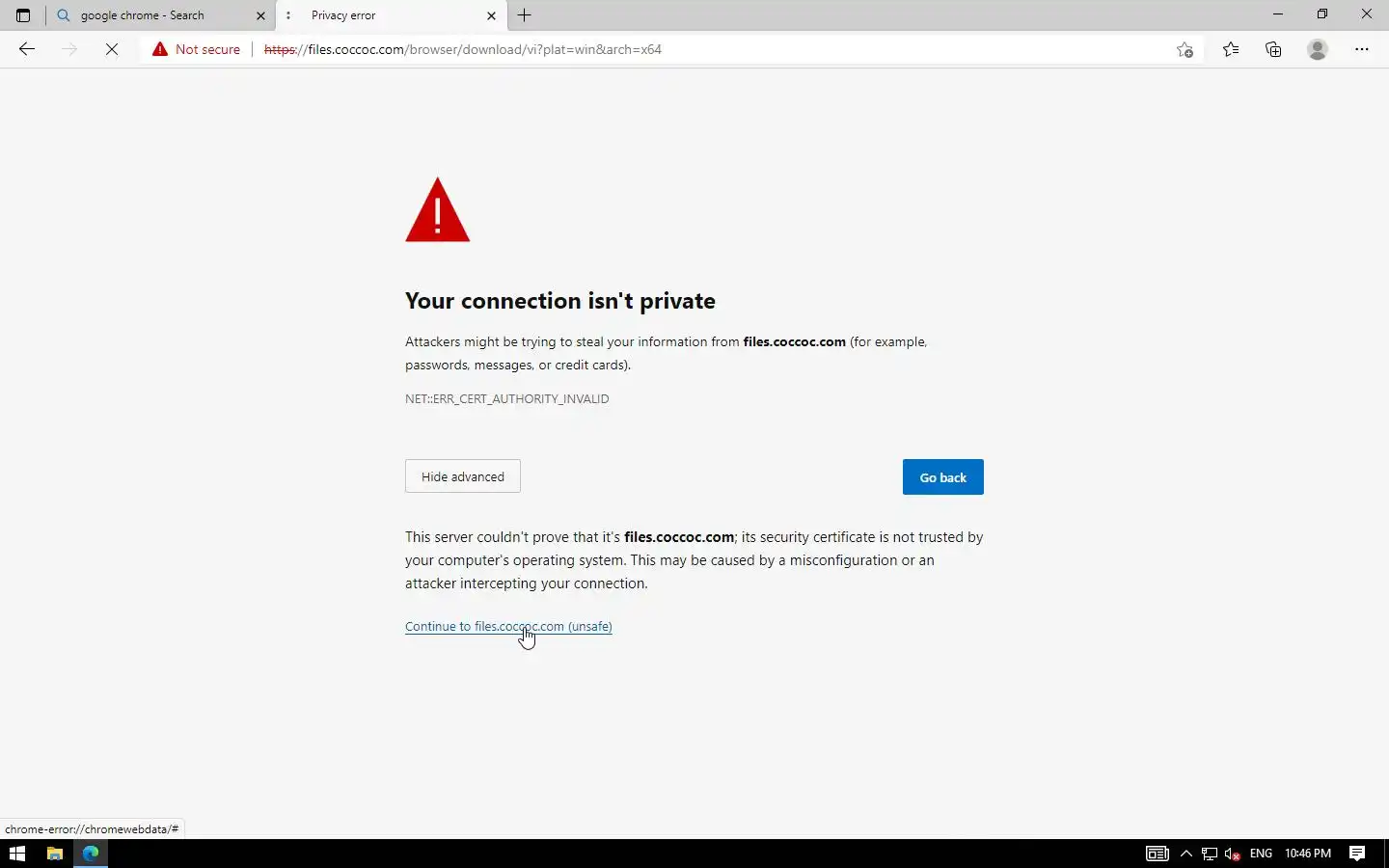Open the clock showing 10:46 PM
The height and width of the screenshot is (868, 1389).
1308,854
